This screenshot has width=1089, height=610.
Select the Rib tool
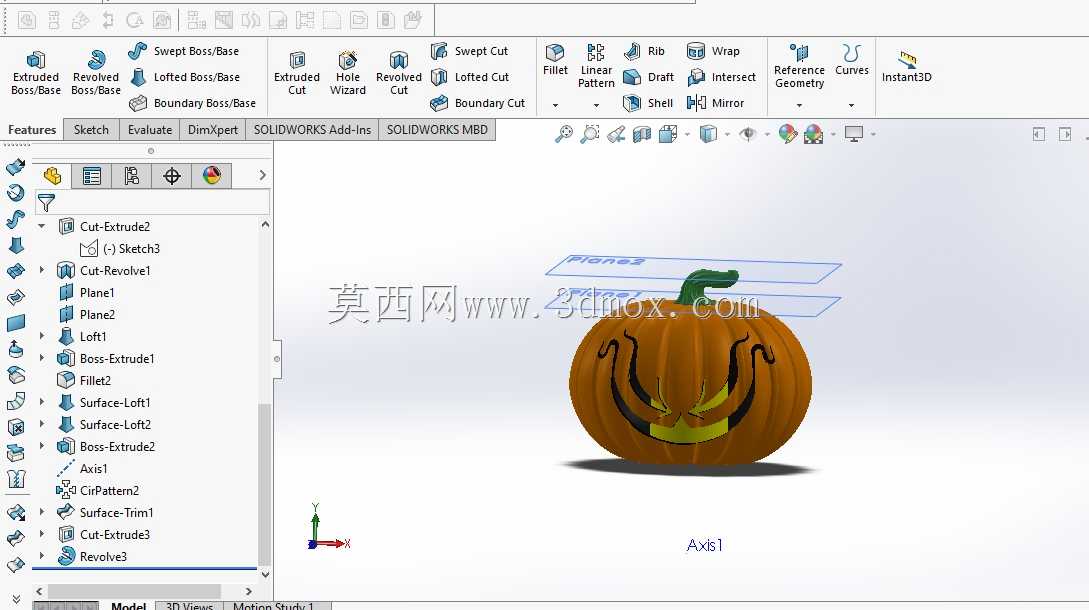644,51
